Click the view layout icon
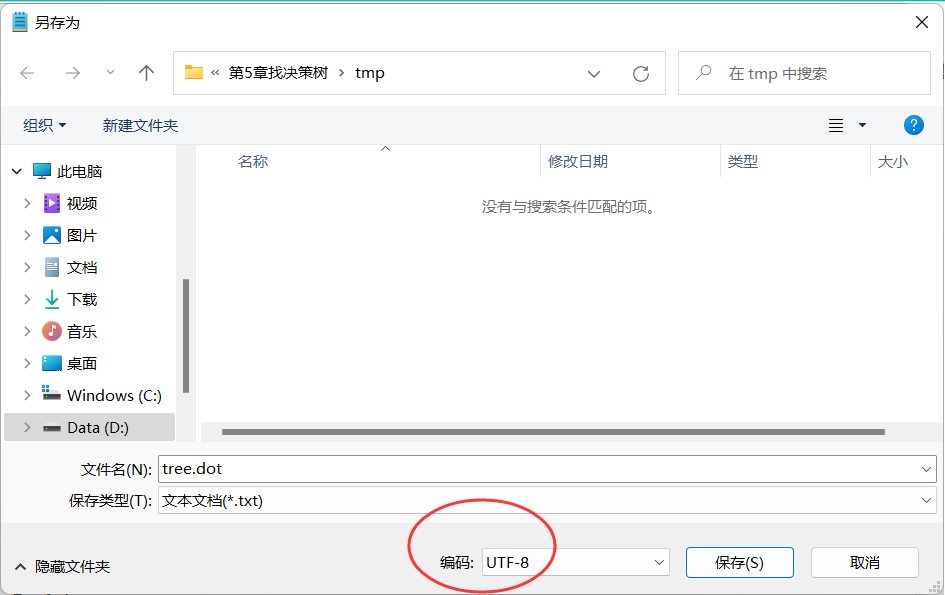The image size is (945, 595). point(835,125)
